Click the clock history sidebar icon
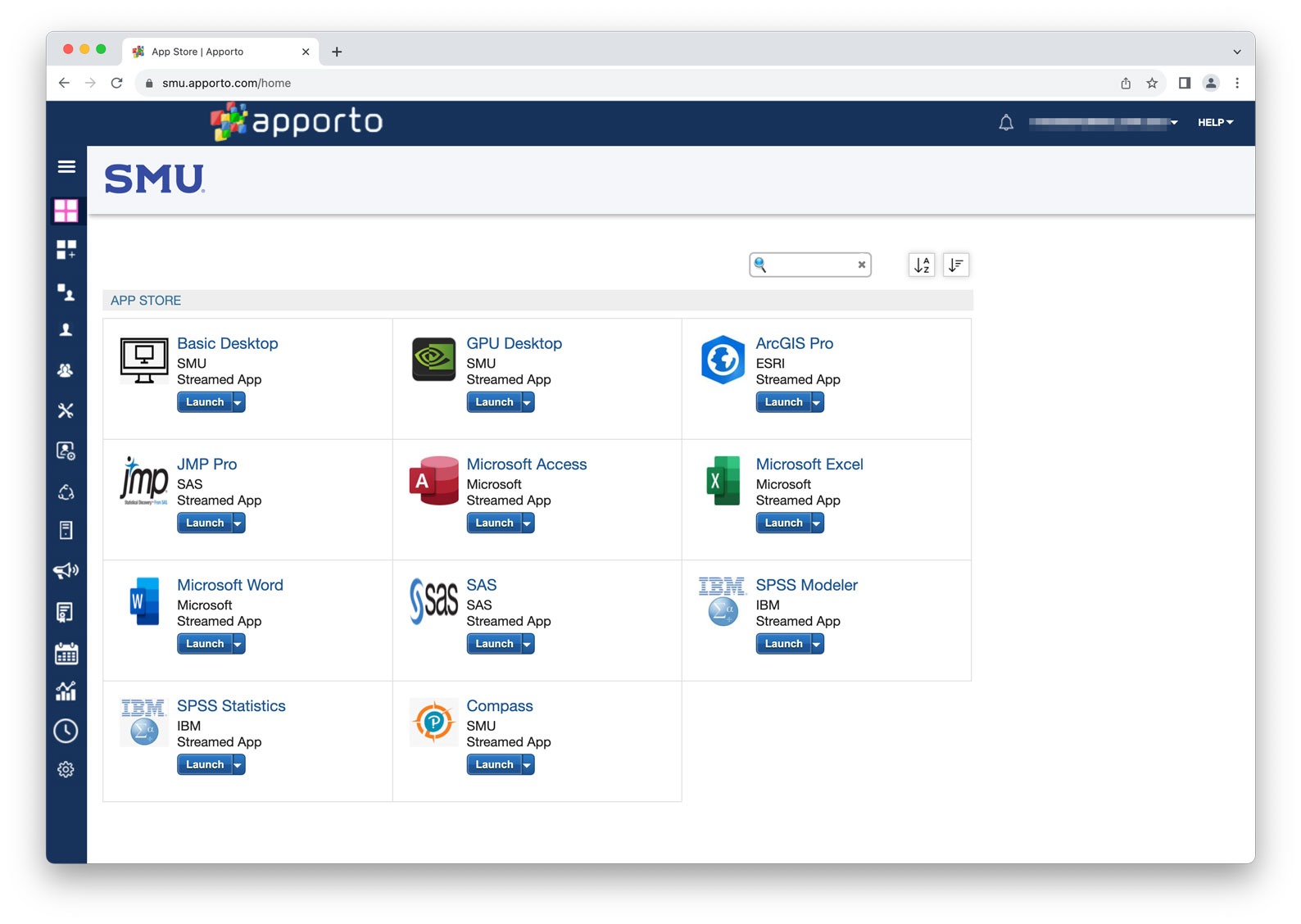Image resolution: width=1301 pixels, height=924 pixels. (x=66, y=731)
